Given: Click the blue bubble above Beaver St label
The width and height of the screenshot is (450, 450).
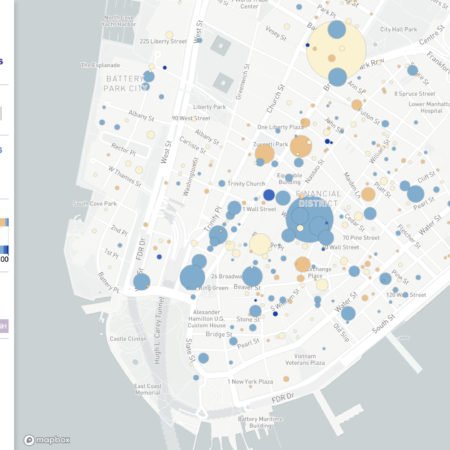Looking at the screenshot, I should tap(252, 276).
